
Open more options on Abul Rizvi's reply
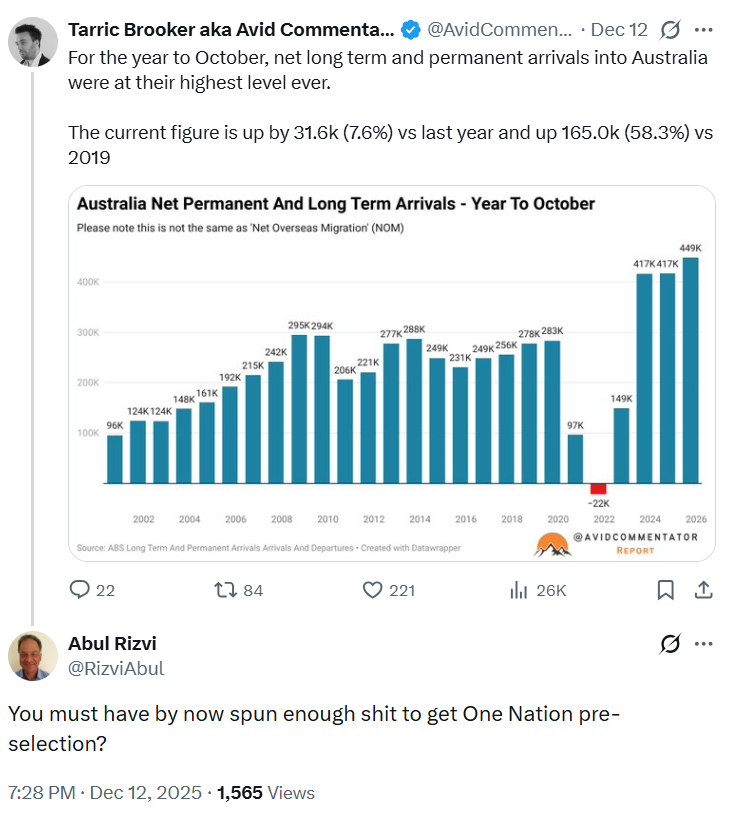[x=704, y=644]
